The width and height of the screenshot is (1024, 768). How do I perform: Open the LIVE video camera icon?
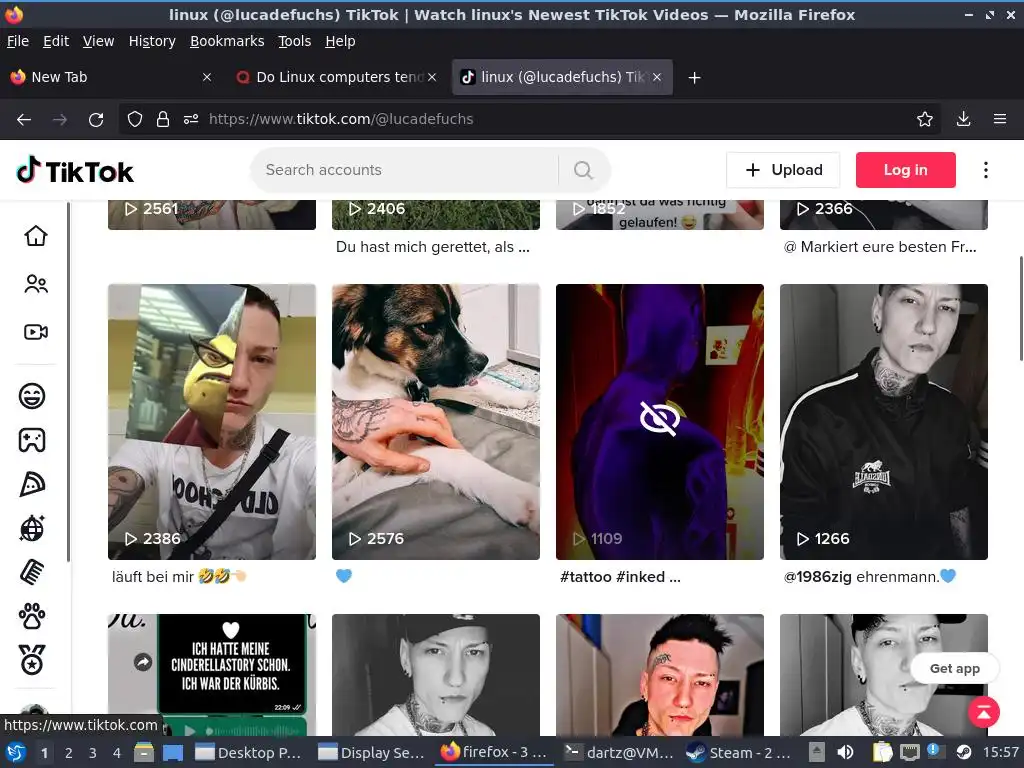(x=35, y=332)
